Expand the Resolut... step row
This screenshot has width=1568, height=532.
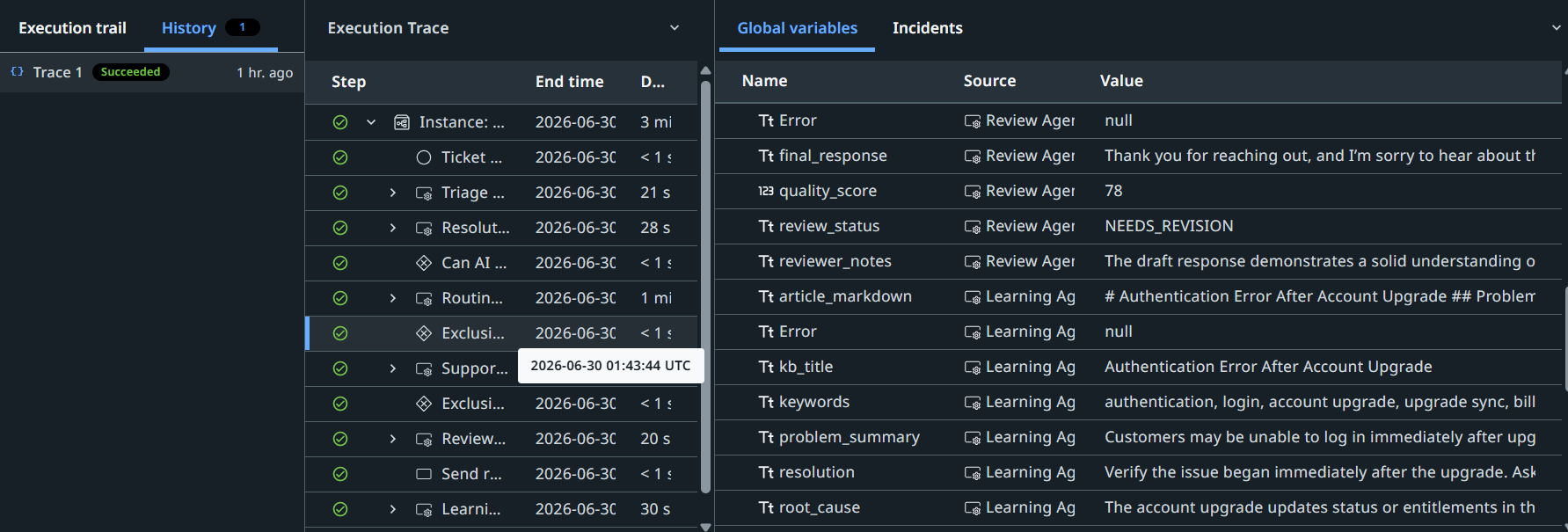click(393, 228)
